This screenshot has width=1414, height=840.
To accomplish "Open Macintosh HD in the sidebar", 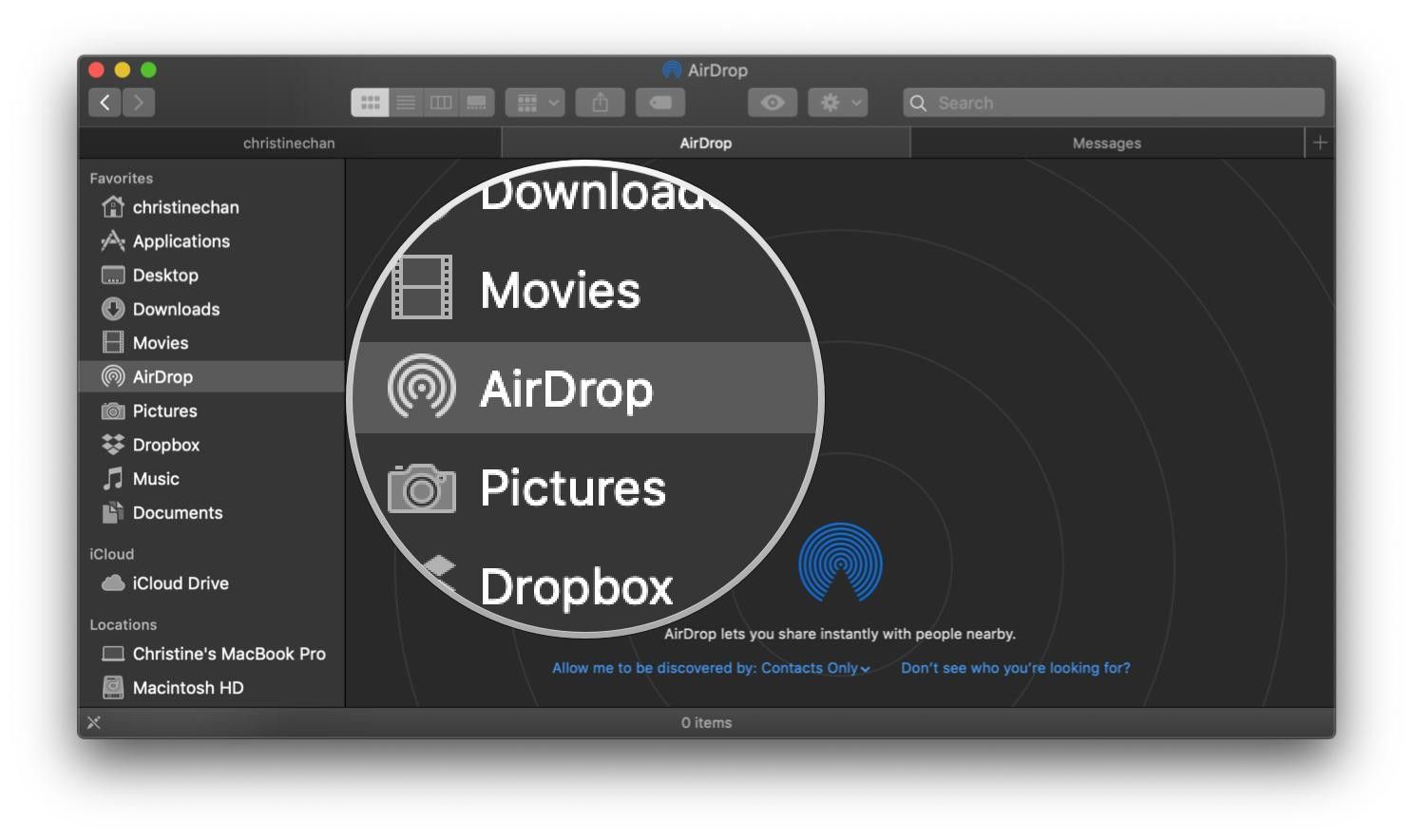I will pyautogui.click(x=211, y=688).
